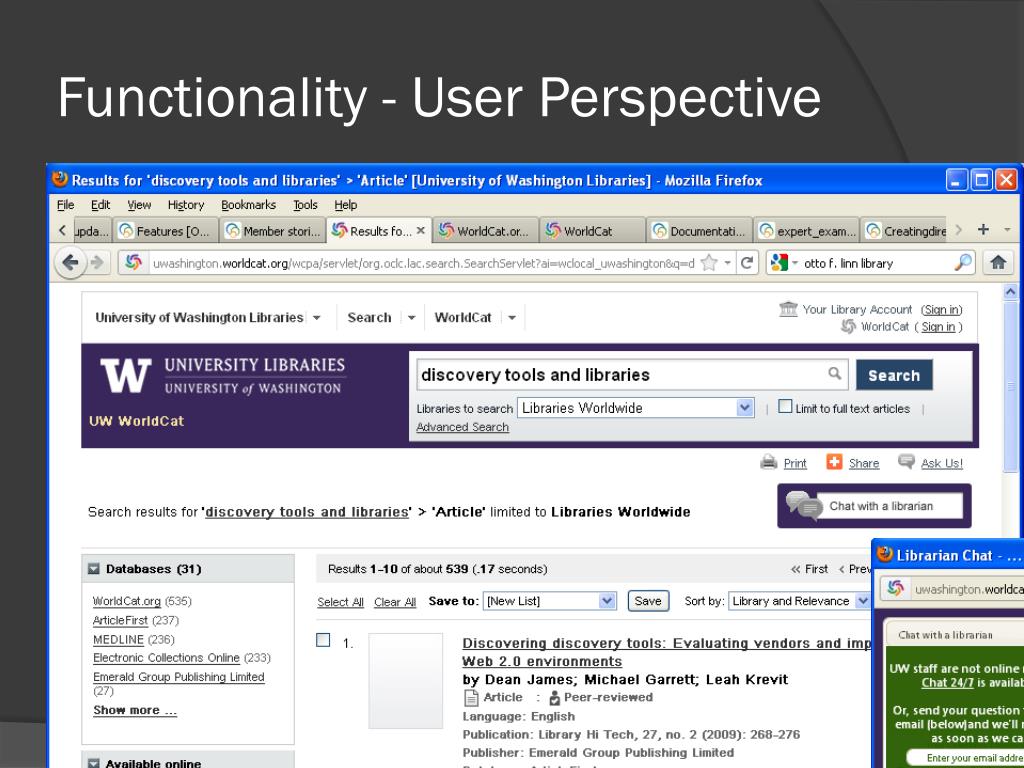
Task: Click the Save button next to New List
Action: (648, 601)
